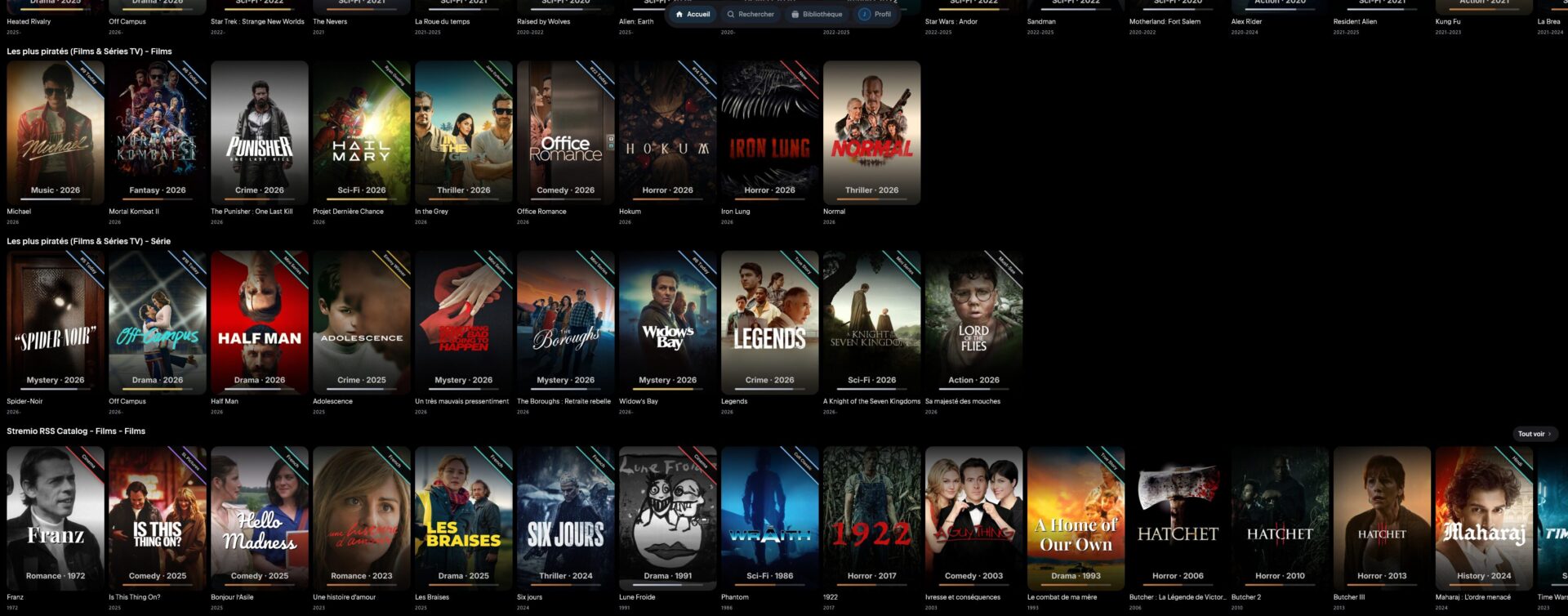
Task: Open The Punisher: One Last Kill poster
Action: coord(260,132)
